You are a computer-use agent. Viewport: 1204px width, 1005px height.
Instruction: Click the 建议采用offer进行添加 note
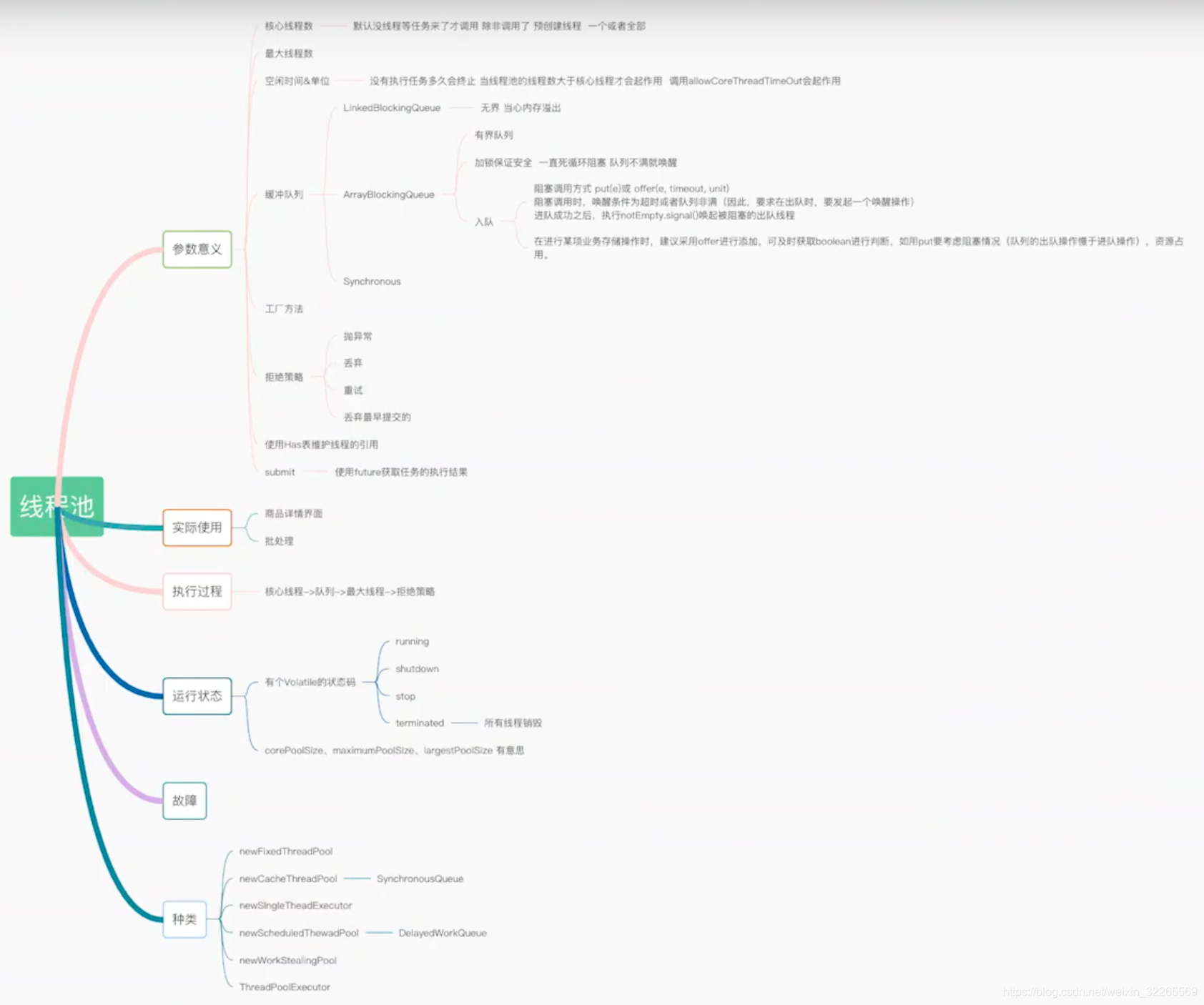point(858,247)
